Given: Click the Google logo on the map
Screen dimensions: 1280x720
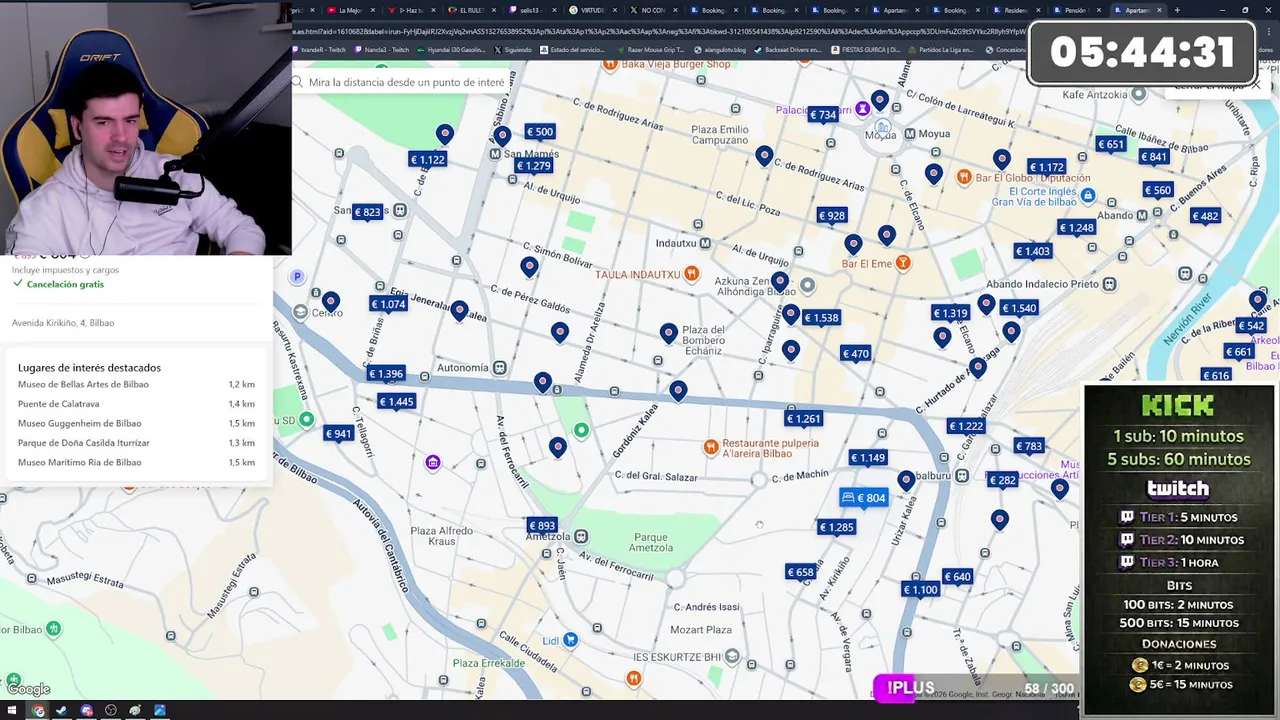Looking at the screenshot, I should 28,689.
